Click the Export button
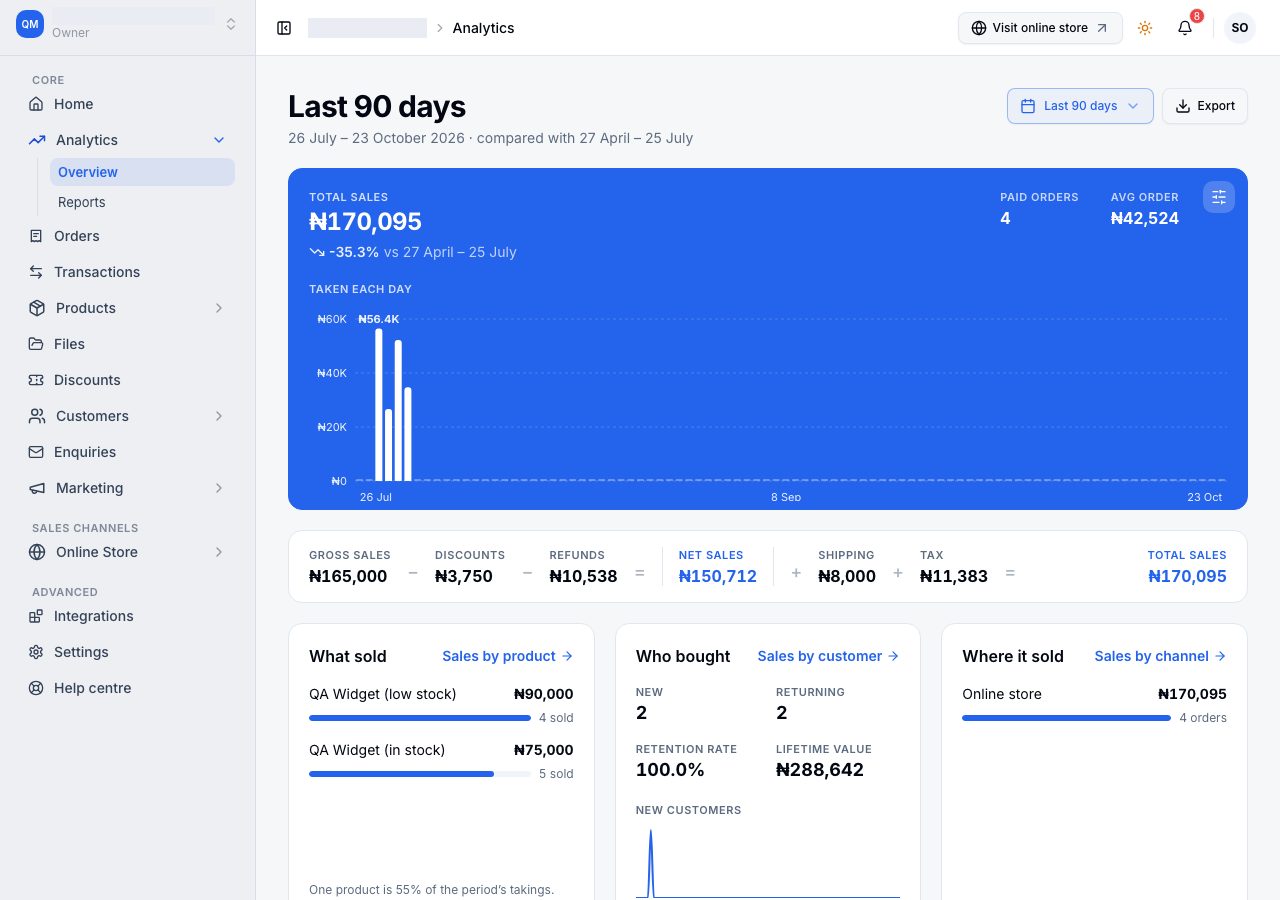 point(1205,106)
